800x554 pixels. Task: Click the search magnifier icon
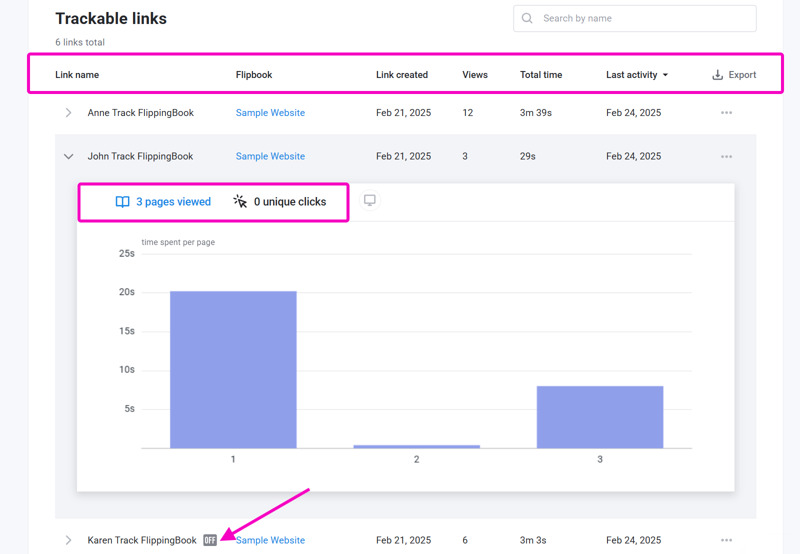point(527,18)
